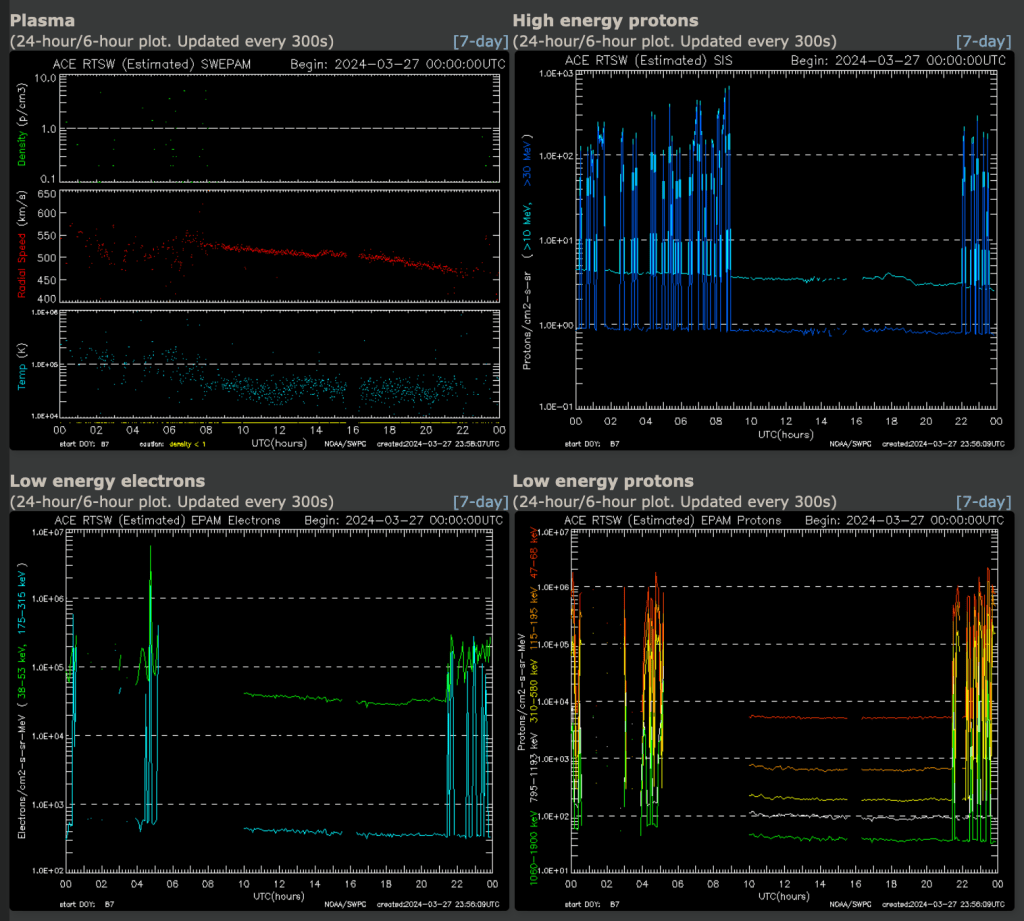Select the red Radial Speed scatter panel
The image size is (1024, 921).
(x=280, y=246)
